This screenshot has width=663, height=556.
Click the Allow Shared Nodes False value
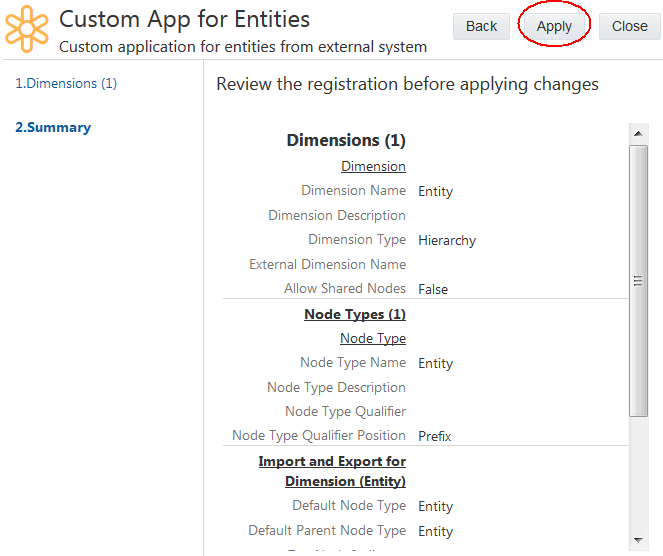click(433, 289)
